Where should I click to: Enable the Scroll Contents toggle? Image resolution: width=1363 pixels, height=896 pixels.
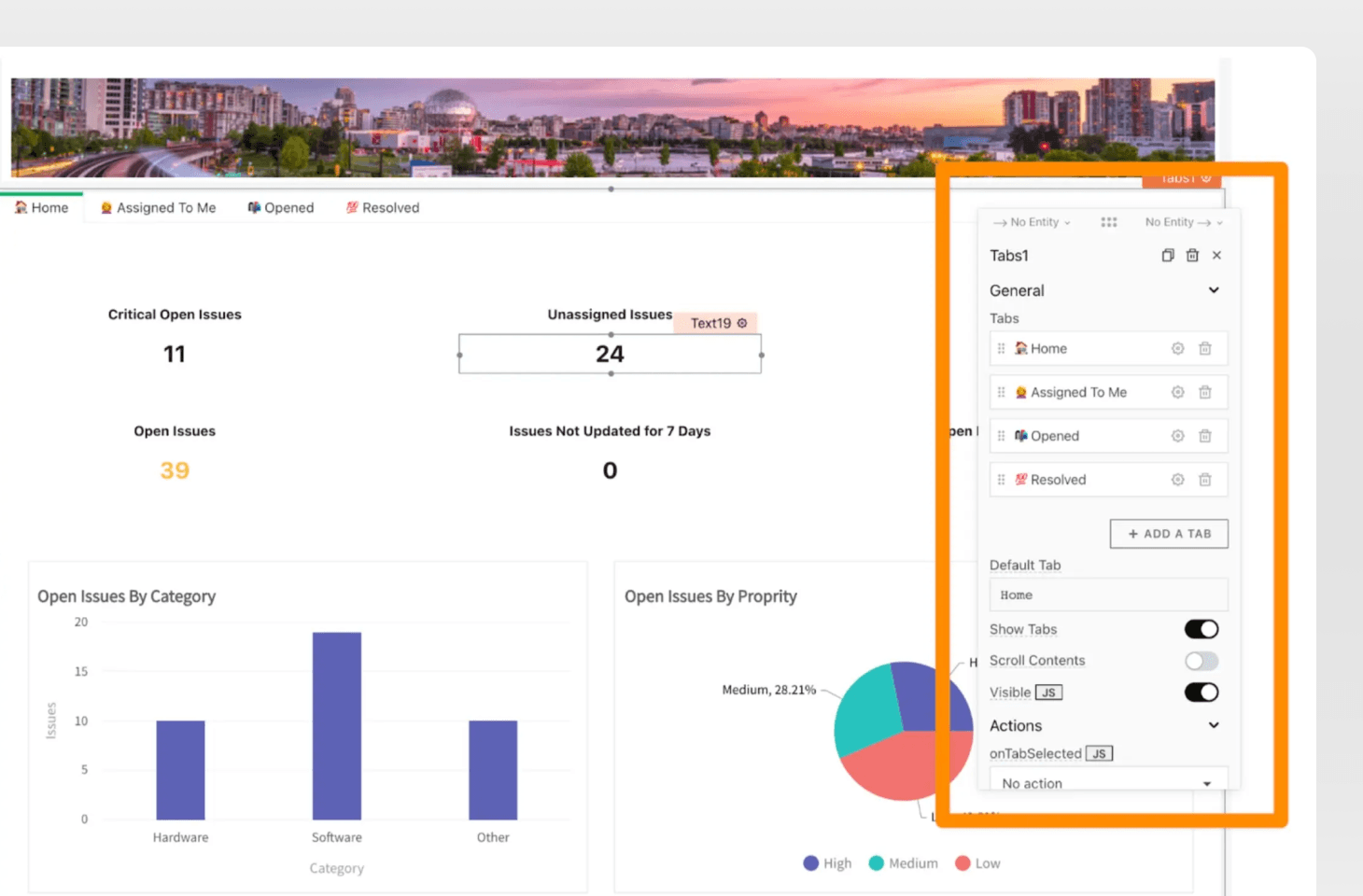(1201, 661)
